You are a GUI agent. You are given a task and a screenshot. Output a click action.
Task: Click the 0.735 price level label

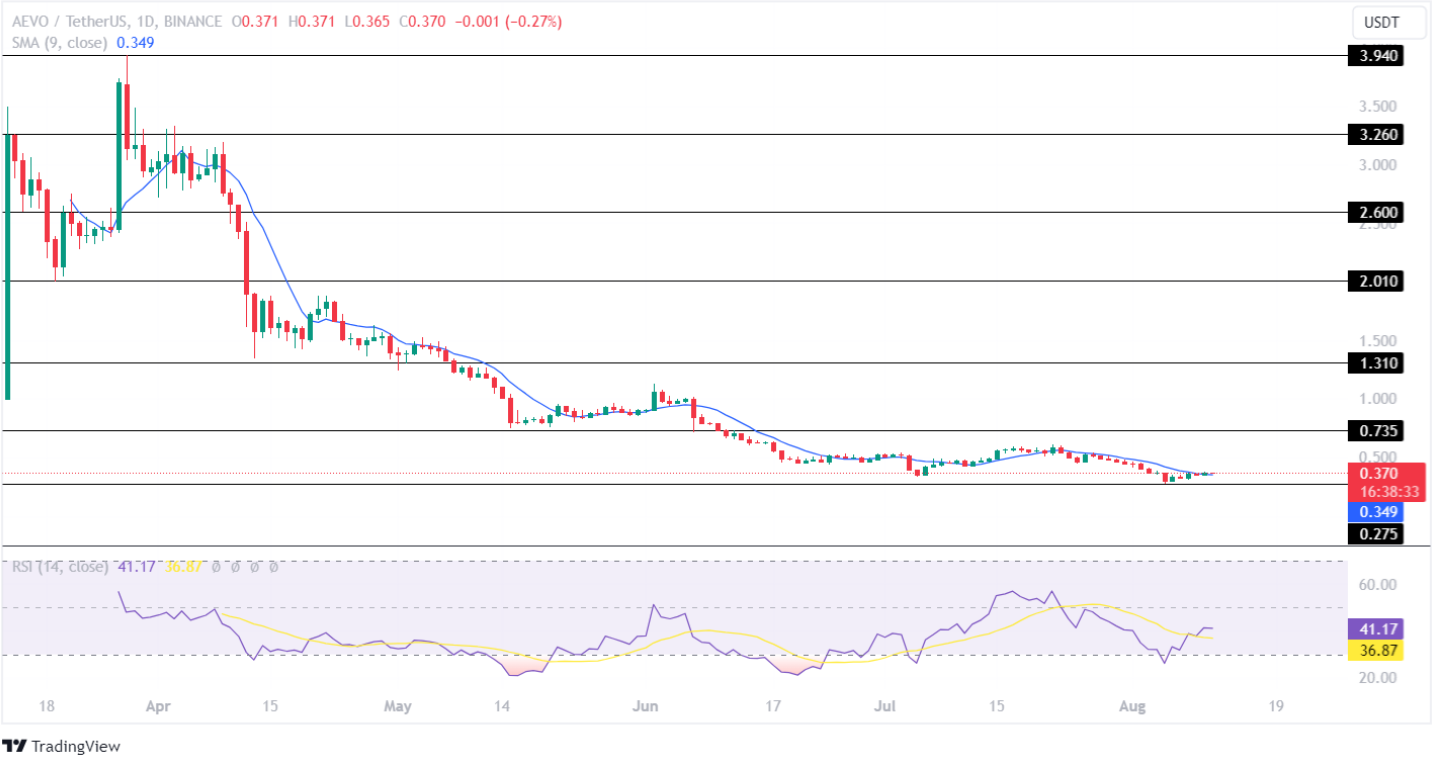click(1374, 431)
